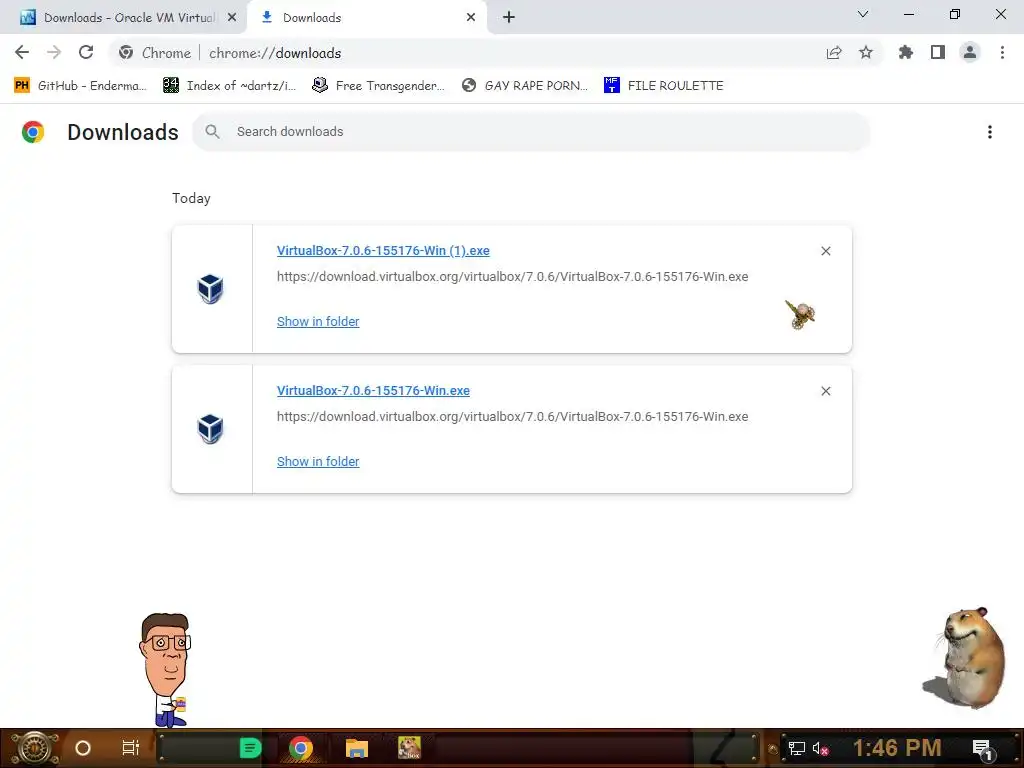Select the active Downloads tab
This screenshot has width=1024, height=768.
pyautogui.click(x=367, y=18)
